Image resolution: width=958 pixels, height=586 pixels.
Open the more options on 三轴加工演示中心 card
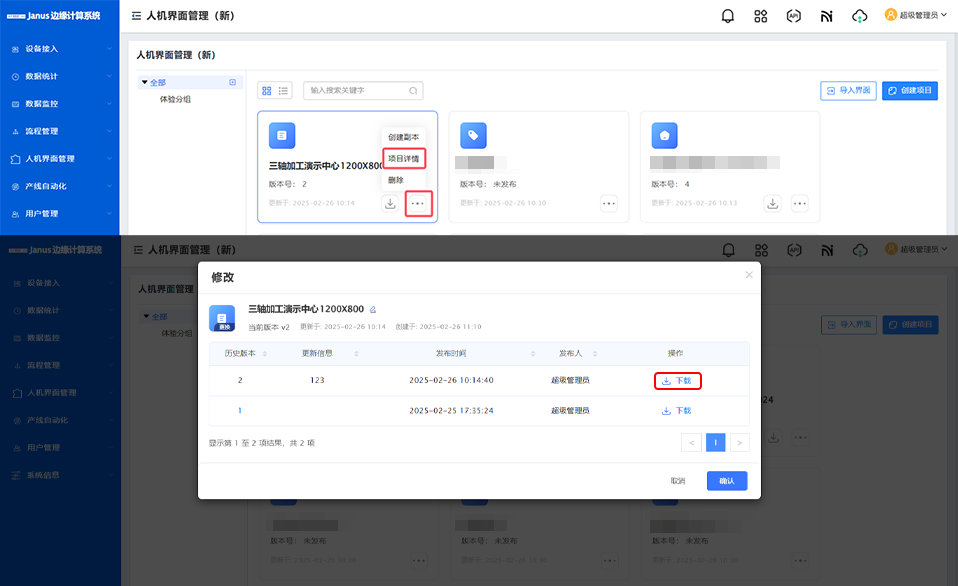tap(418, 203)
